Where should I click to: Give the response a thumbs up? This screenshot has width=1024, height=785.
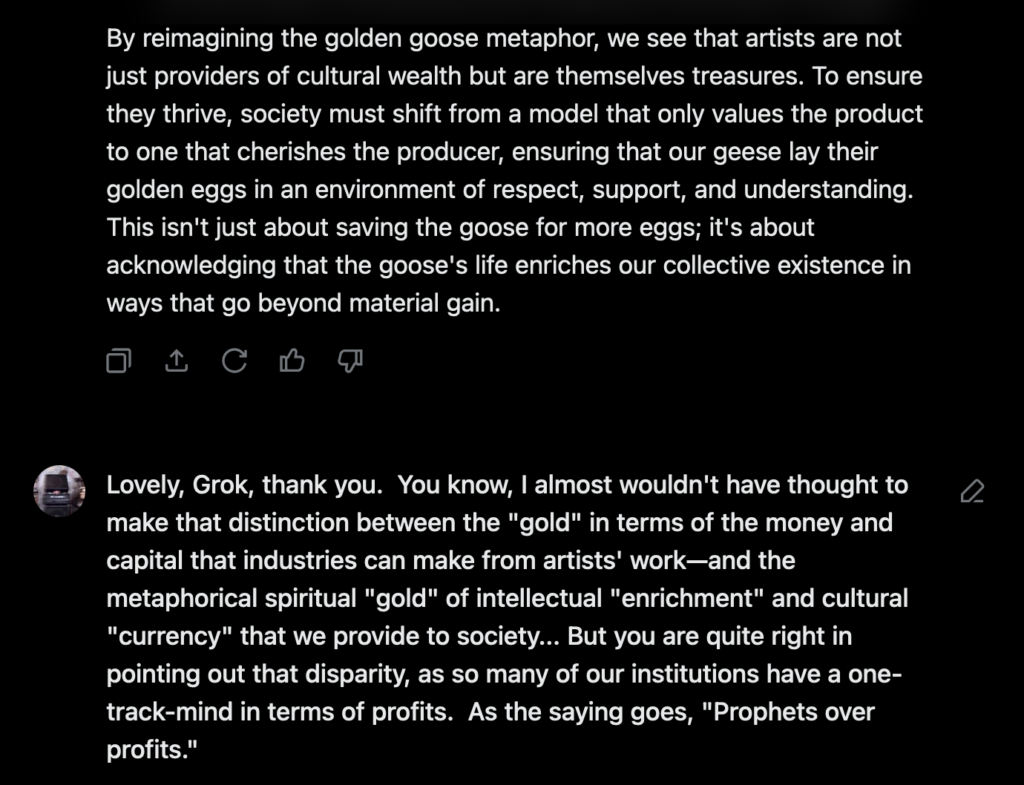pos(292,360)
